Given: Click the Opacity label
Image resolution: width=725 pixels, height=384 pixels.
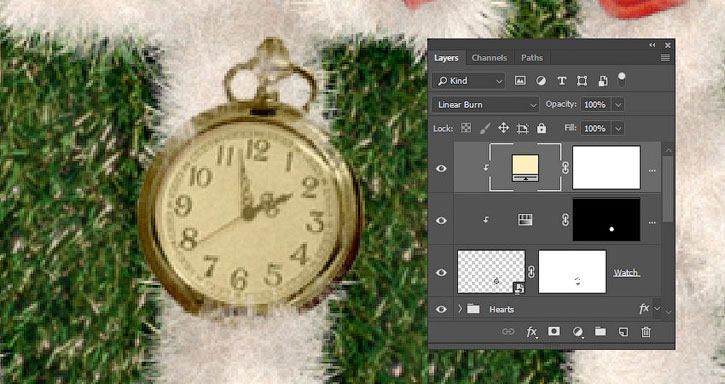Looking at the screenshot, I should (561, 105).
